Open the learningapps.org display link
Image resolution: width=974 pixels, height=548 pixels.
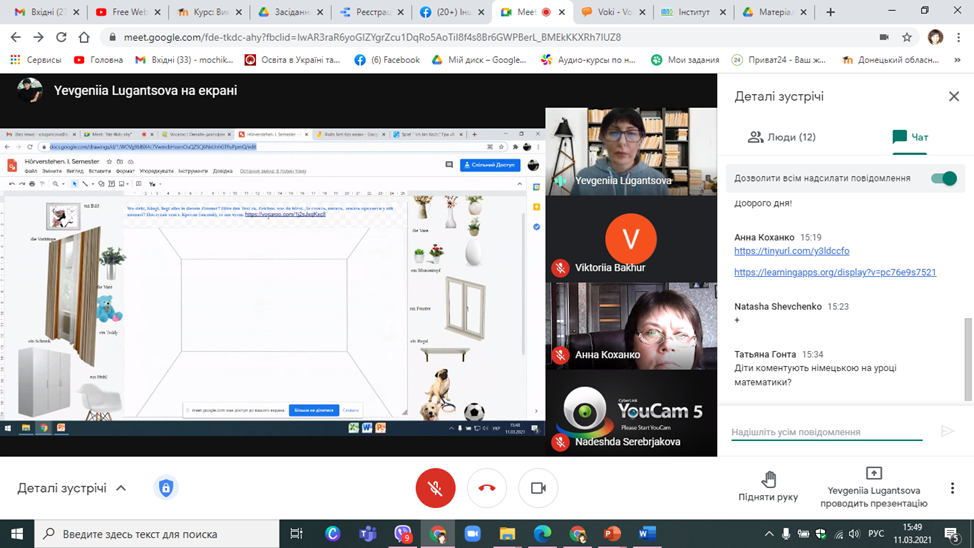[835, 272]
